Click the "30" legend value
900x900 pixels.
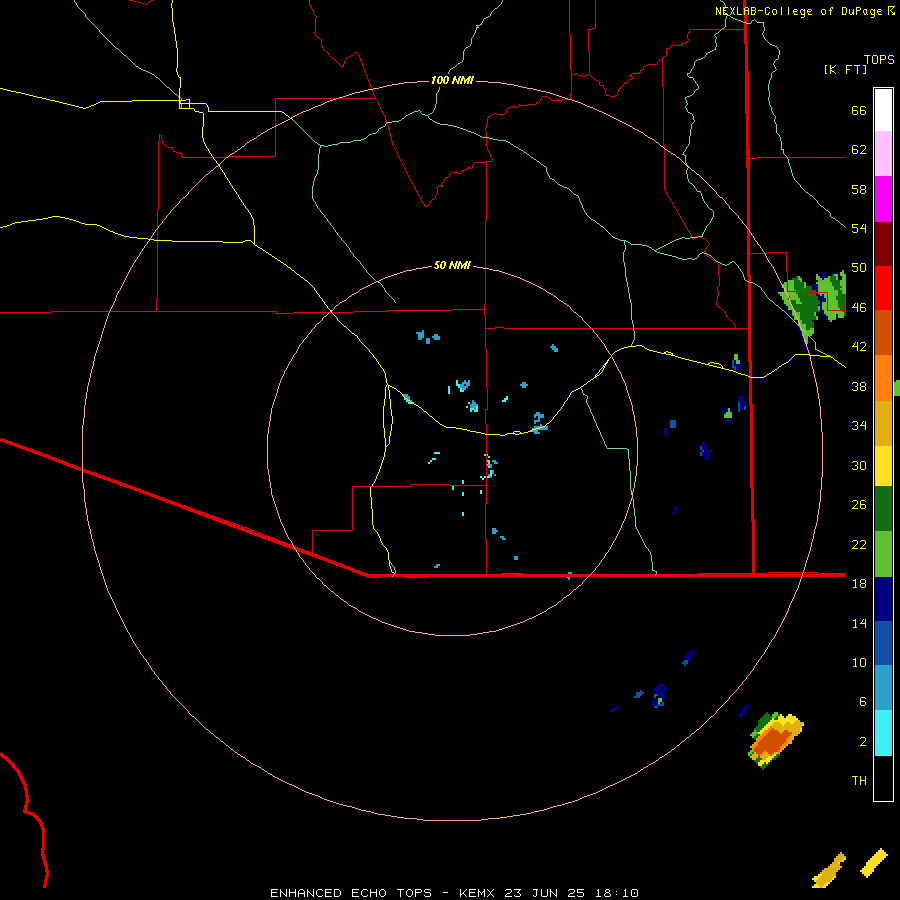[859, 465]
